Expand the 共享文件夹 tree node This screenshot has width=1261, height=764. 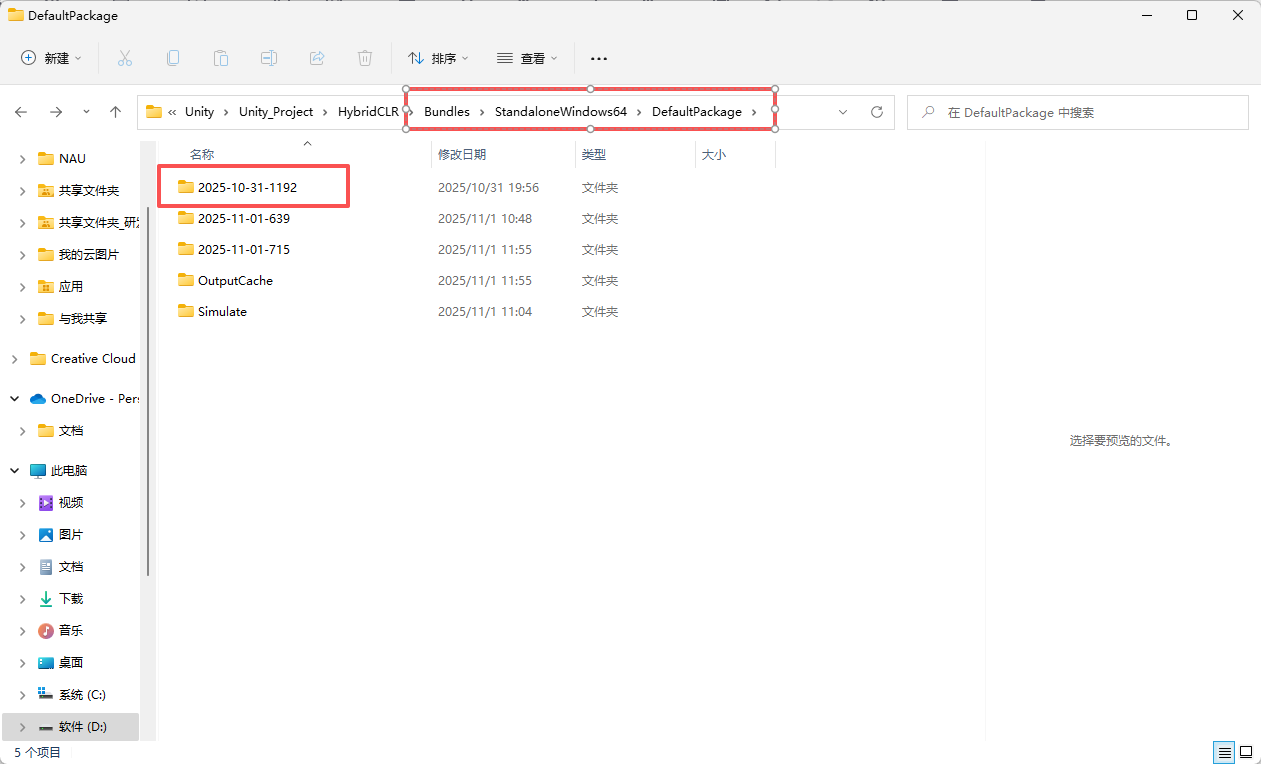click(23, 191)
